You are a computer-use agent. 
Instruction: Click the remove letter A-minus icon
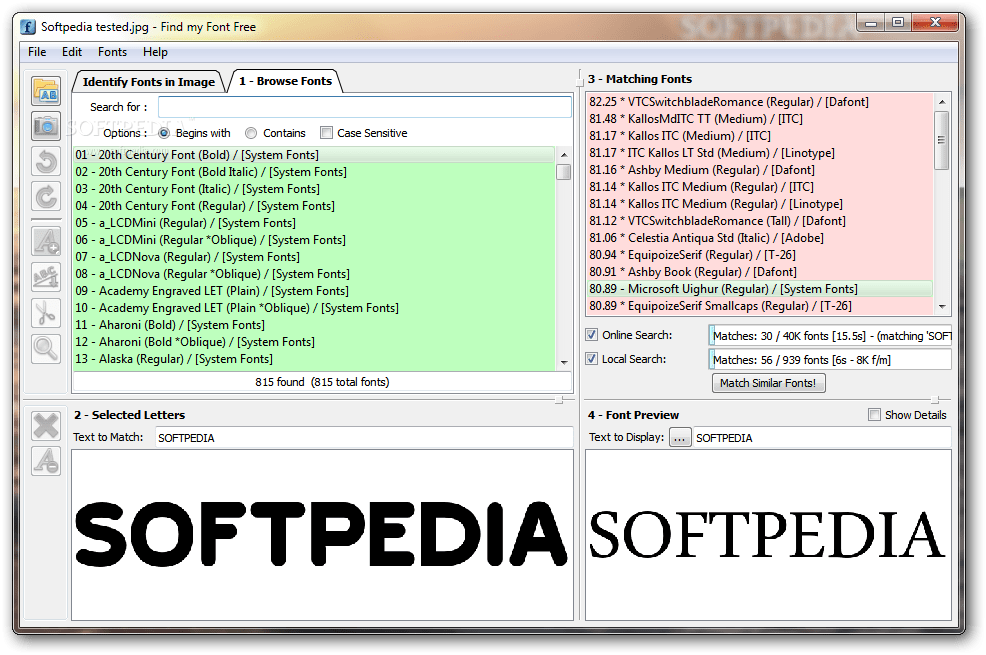46,461
